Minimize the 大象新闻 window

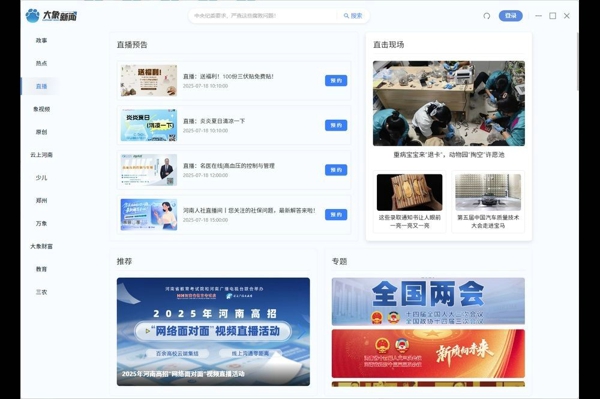tap(538, 16)
